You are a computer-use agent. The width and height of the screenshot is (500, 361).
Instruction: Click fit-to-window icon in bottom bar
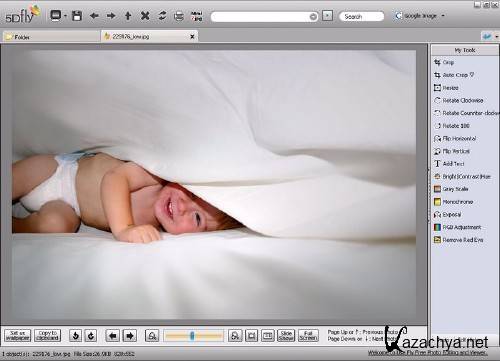[251, 335]
